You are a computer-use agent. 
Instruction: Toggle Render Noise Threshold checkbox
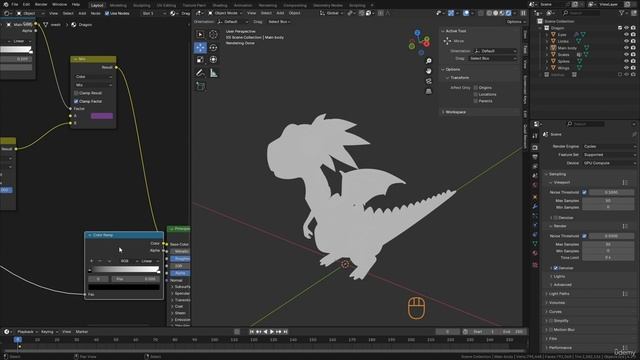coord(584,236)
